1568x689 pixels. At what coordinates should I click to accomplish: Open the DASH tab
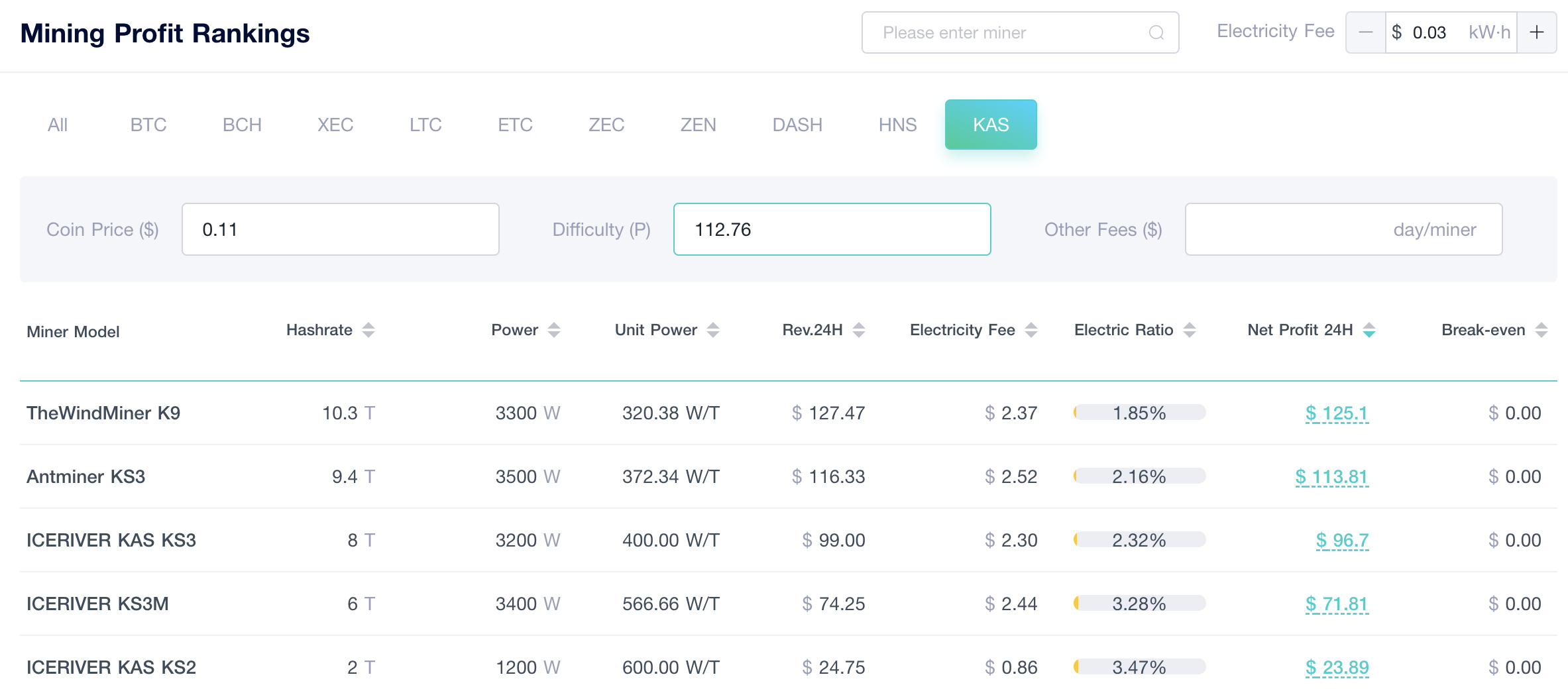tap(797, 125)
